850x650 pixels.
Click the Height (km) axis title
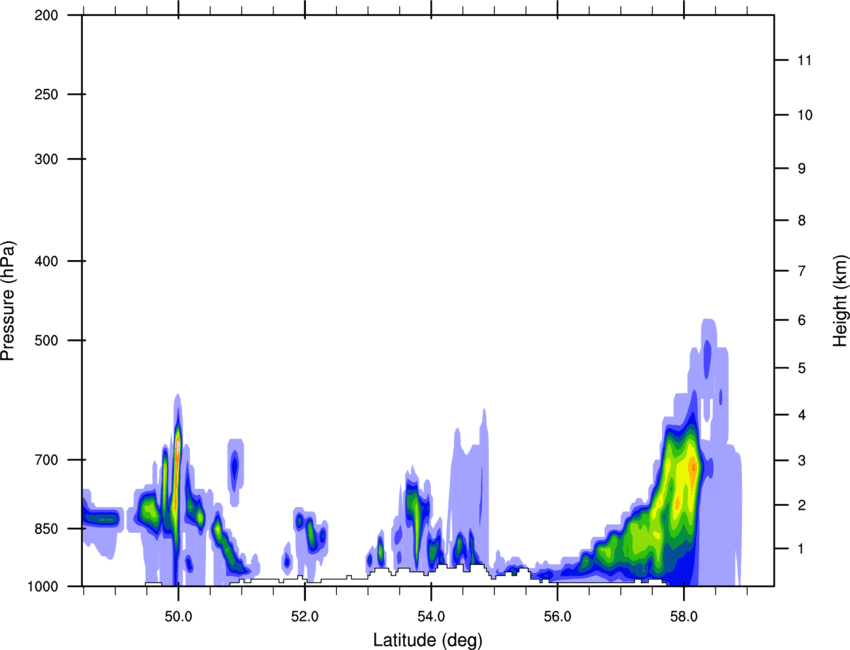pyautogui.click(x=840, y=300)
